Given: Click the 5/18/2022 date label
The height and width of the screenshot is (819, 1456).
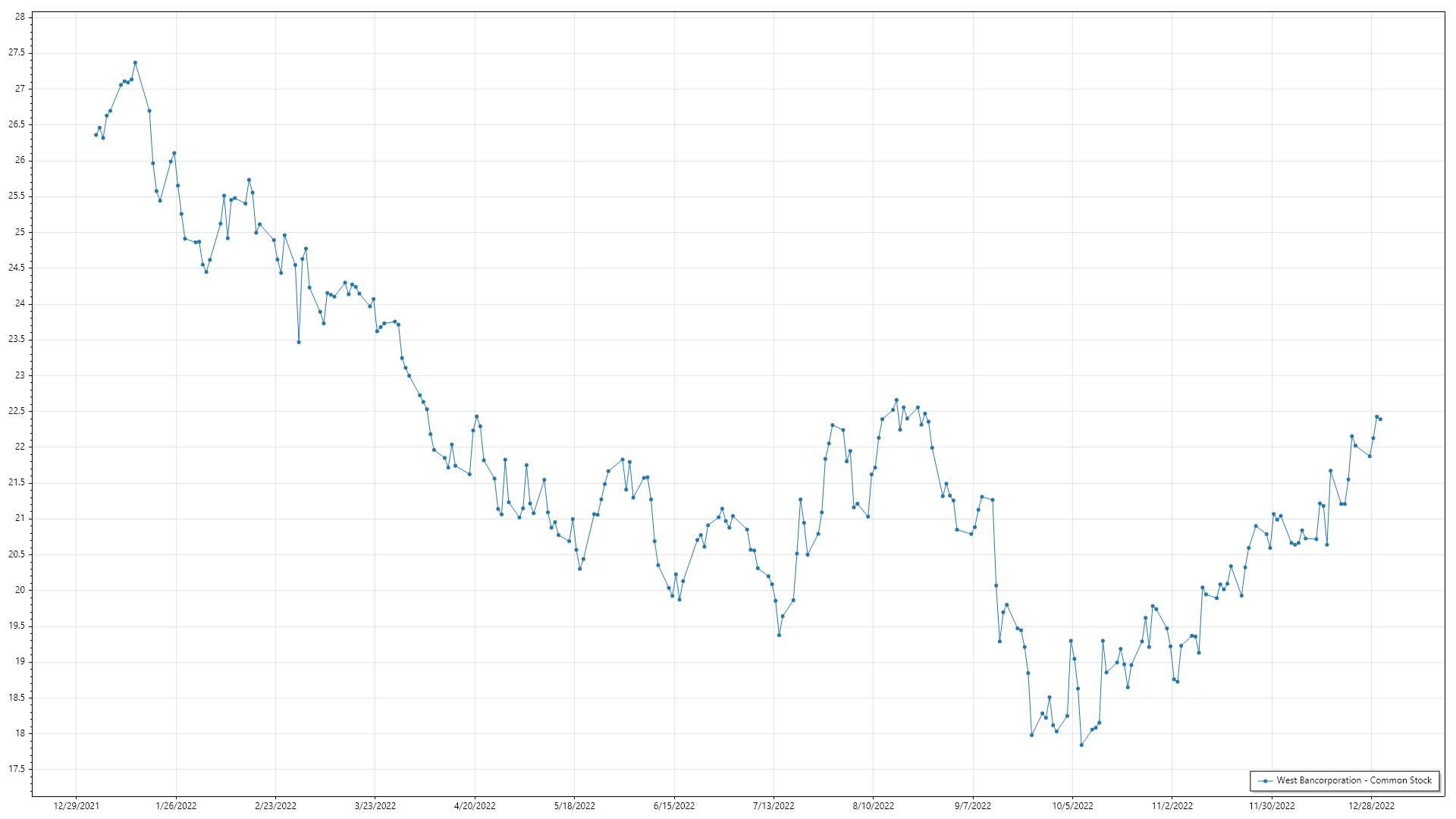Looking at the screenshot, I should pos(574,806).
